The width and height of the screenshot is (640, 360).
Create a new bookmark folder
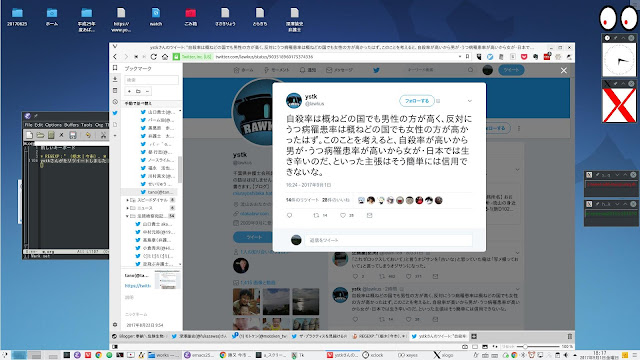[138, 91]
